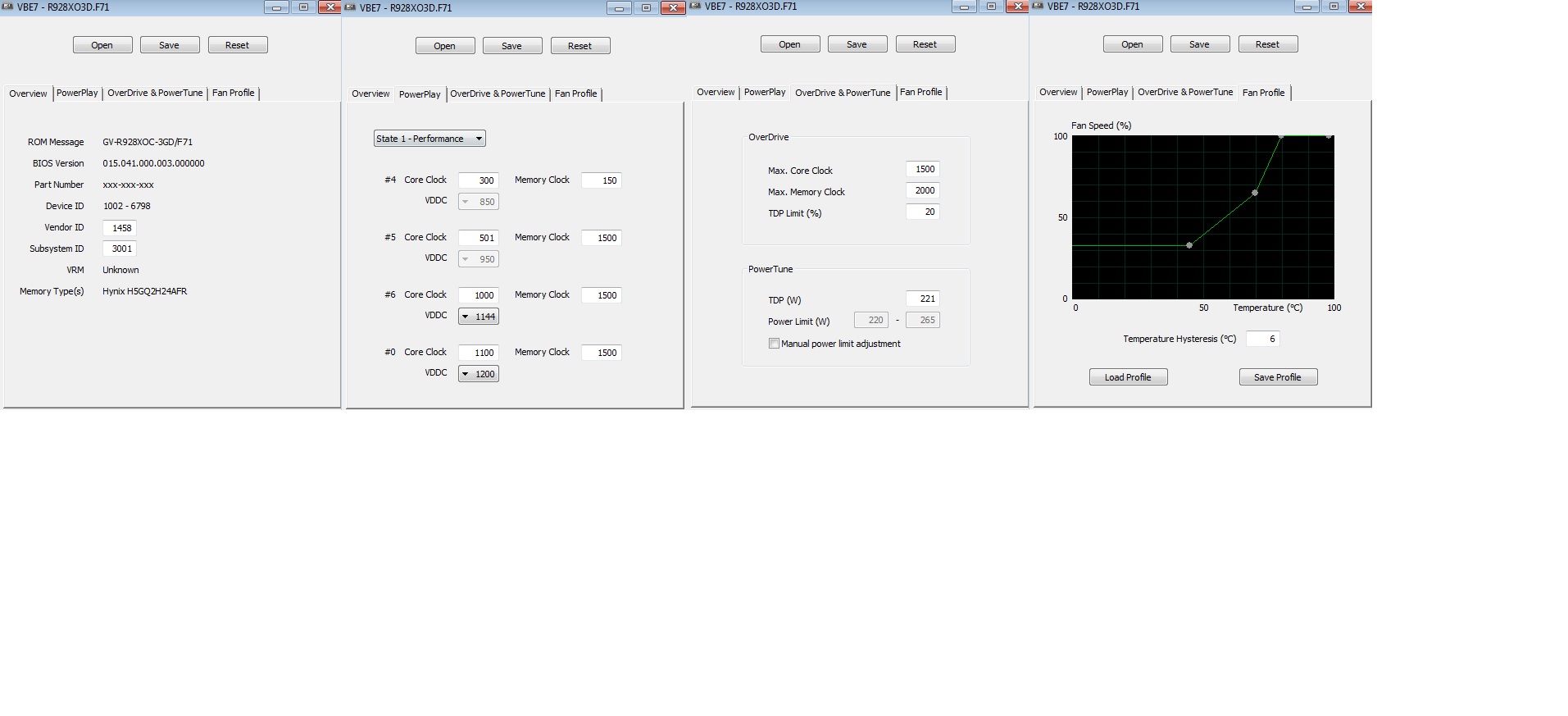Open OverDrive & PowerTune tab in first window

(155, 93)
